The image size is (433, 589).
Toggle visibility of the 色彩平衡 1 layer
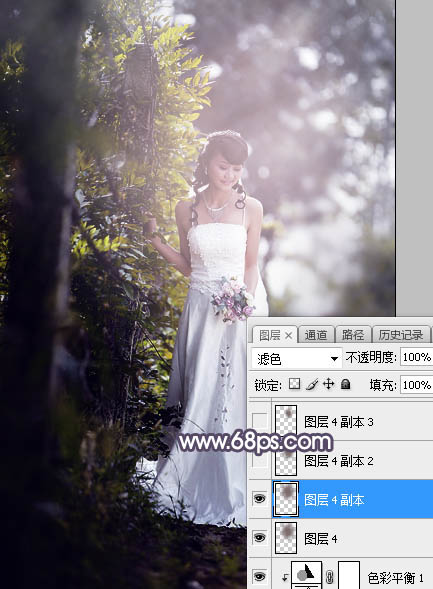click(x=259, y=576)
